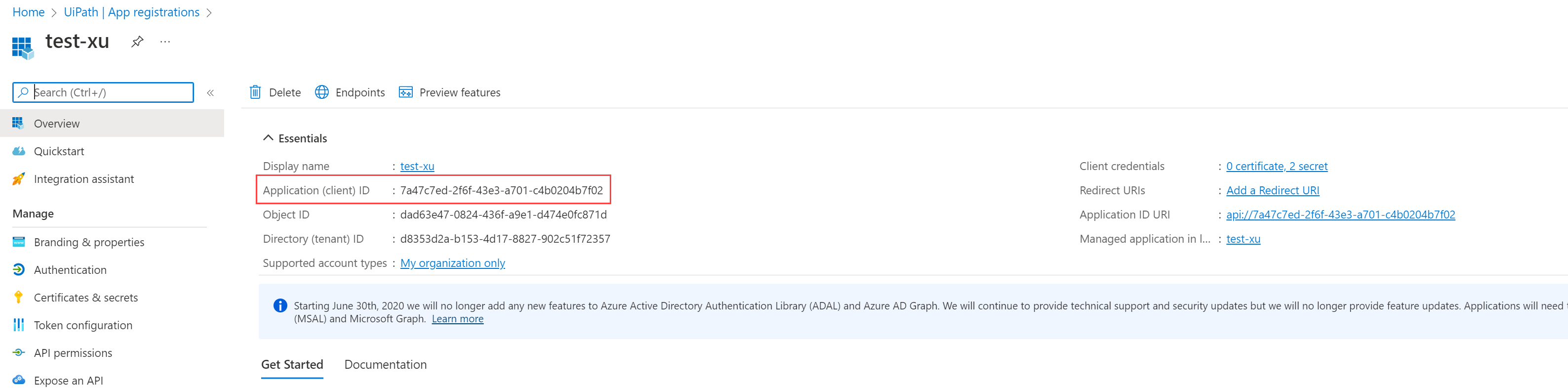This screenshot has height=391, width=1568.
Task: Go to Authentication settings
Action: click(x=112, y=269)
